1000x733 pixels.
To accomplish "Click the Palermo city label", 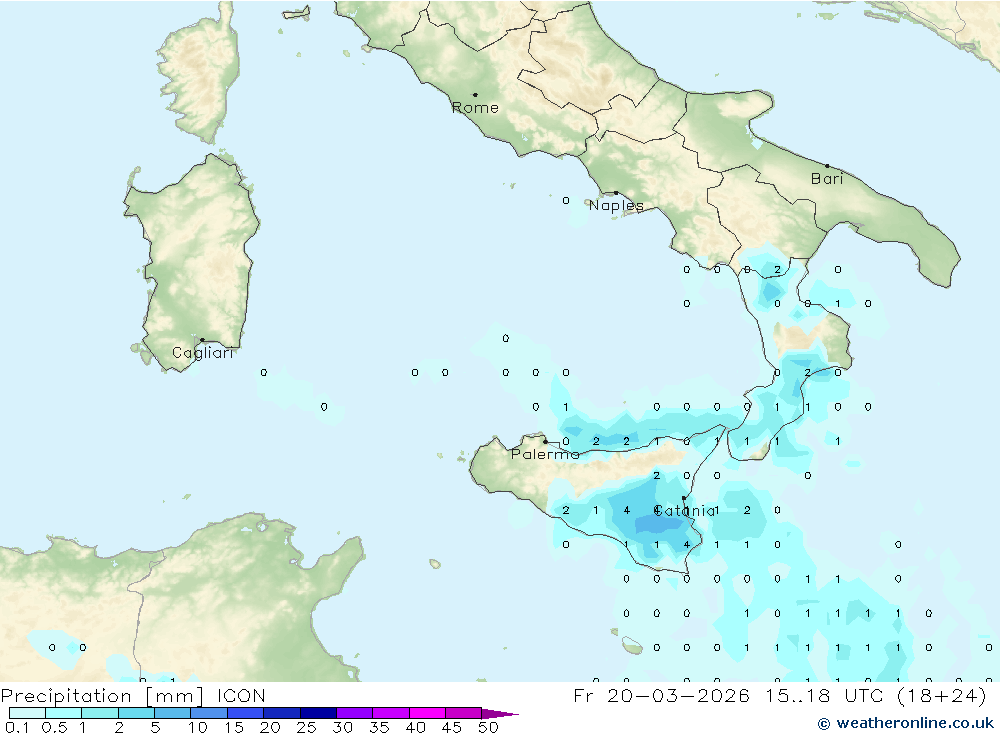I will pos(545,454).
